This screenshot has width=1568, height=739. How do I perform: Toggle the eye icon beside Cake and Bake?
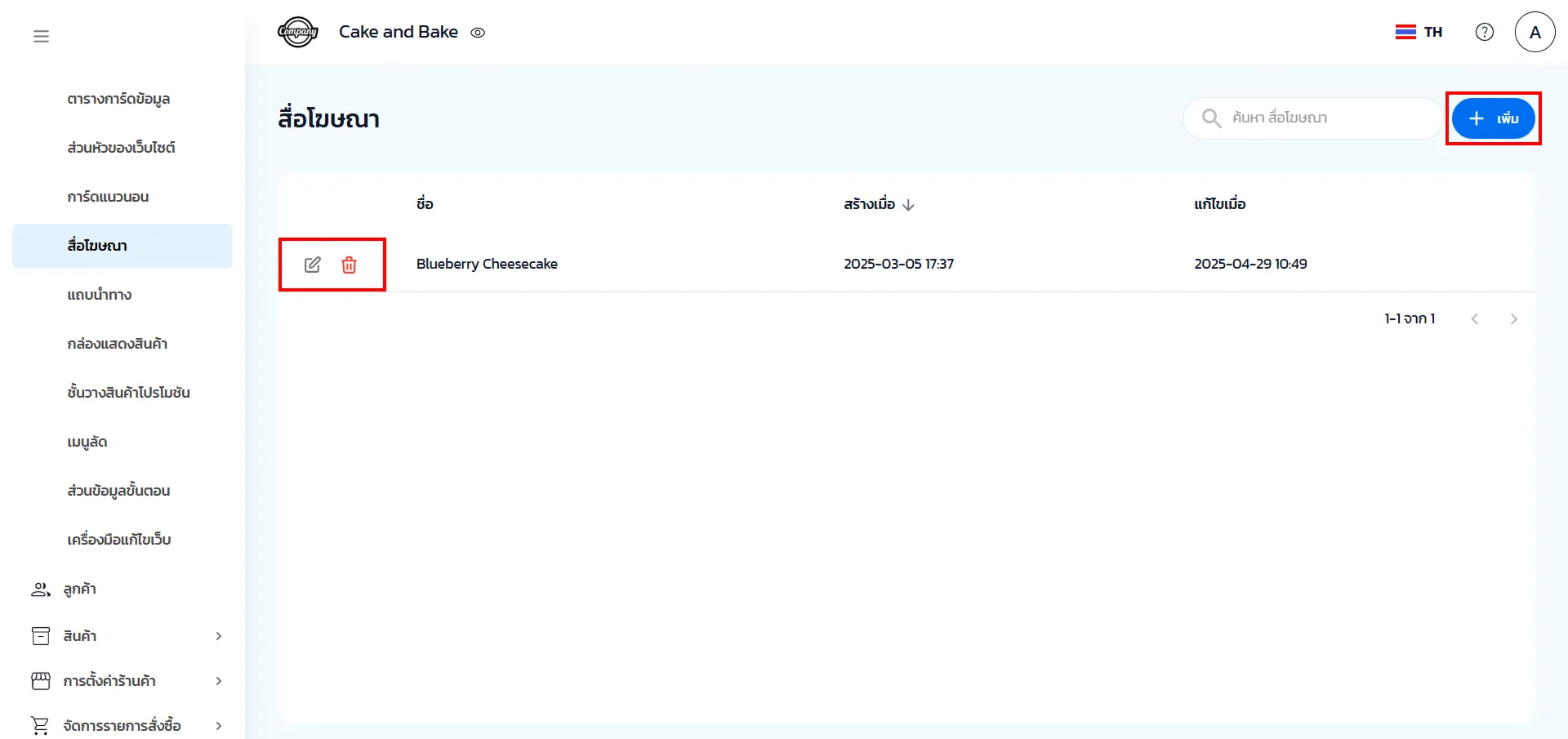[x=478, y=33]
